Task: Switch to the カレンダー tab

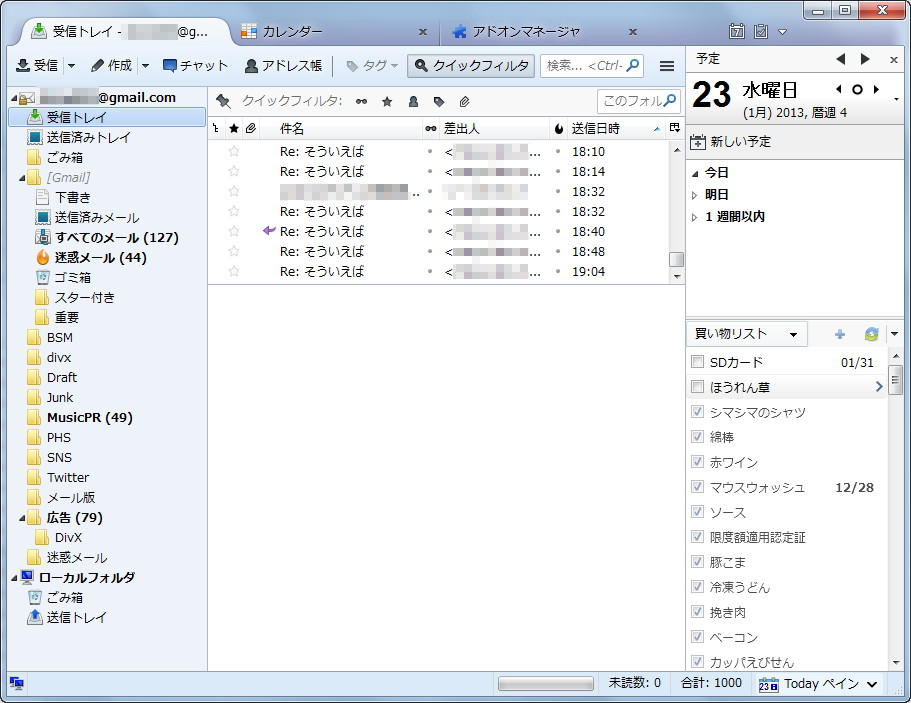Action: (290, 30)
